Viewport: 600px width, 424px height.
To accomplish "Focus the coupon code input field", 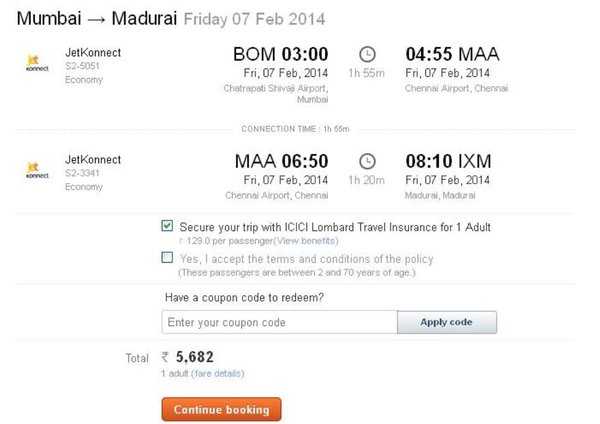I will pyautogui.click(x=279, y=322).
